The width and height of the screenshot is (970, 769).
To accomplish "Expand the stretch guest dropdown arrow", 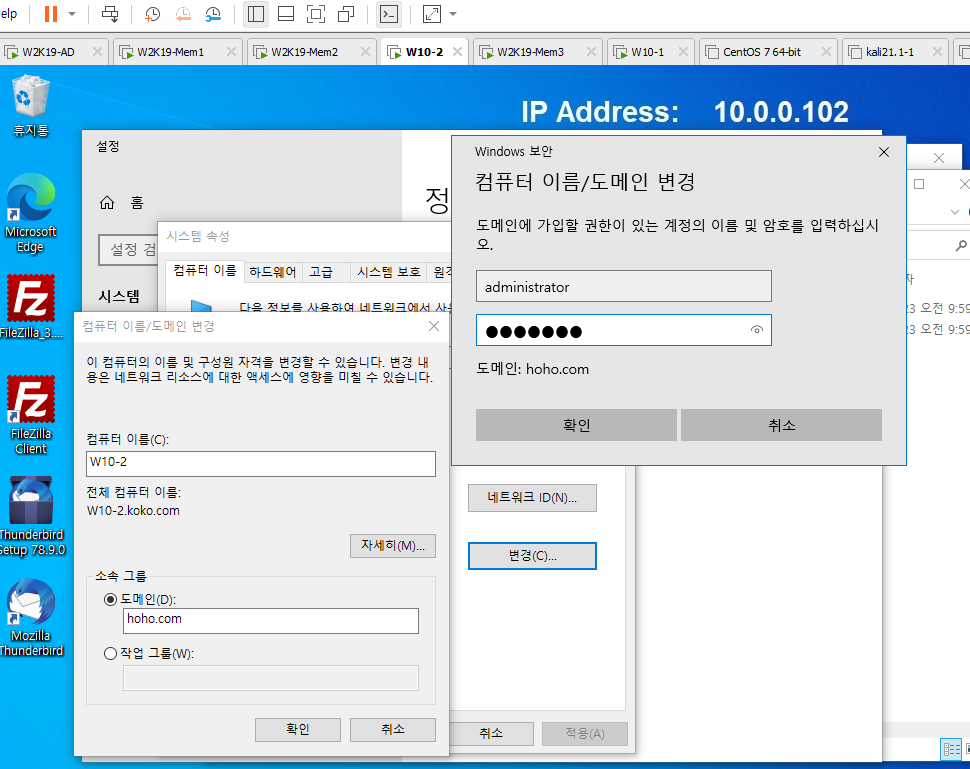I will (453, 14).
